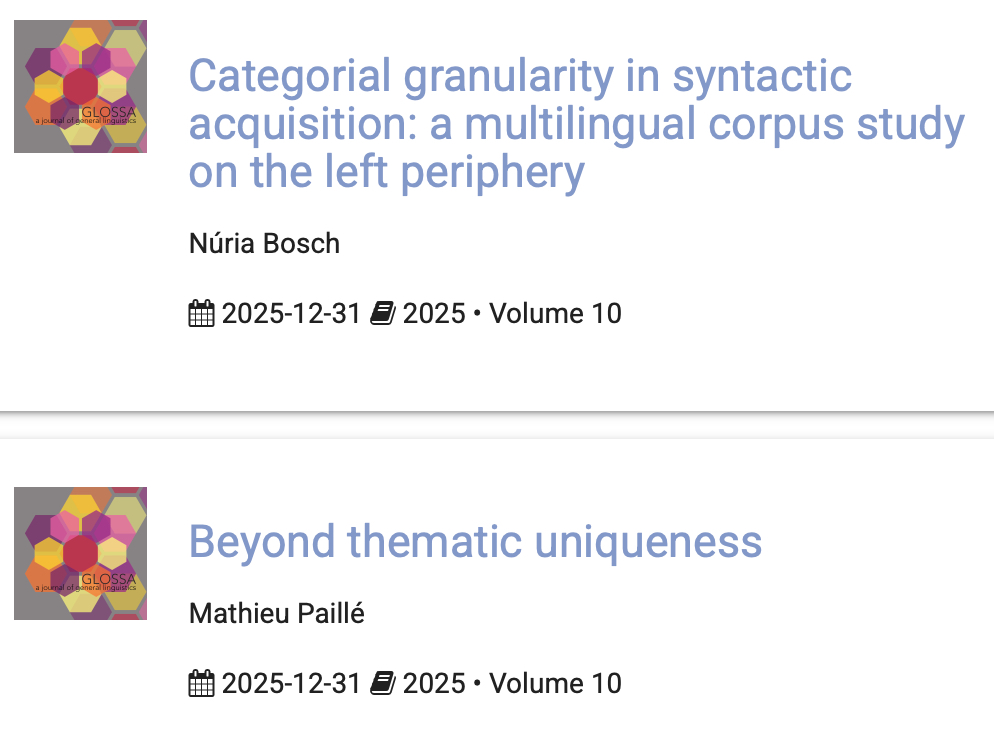The width and height of the screenshot is (994, 734).
Task: Select author name Núria Bosch
Action: pyautogui.click(x=264, y=243)
